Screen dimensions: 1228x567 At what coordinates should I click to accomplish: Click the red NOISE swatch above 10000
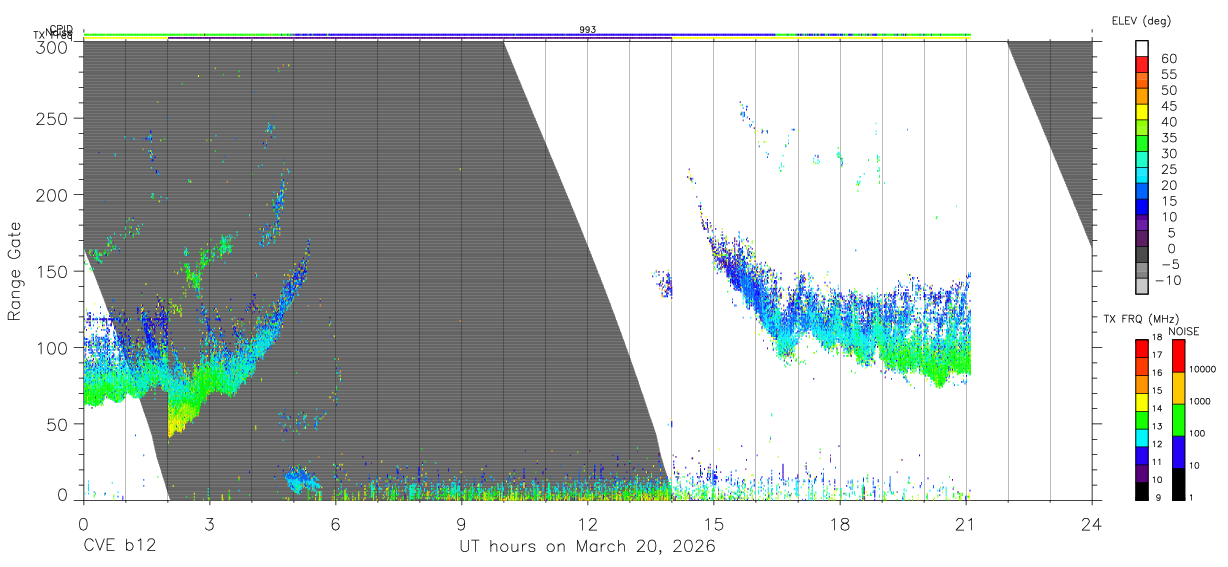pyautogui.click(x=1178, y=356)
